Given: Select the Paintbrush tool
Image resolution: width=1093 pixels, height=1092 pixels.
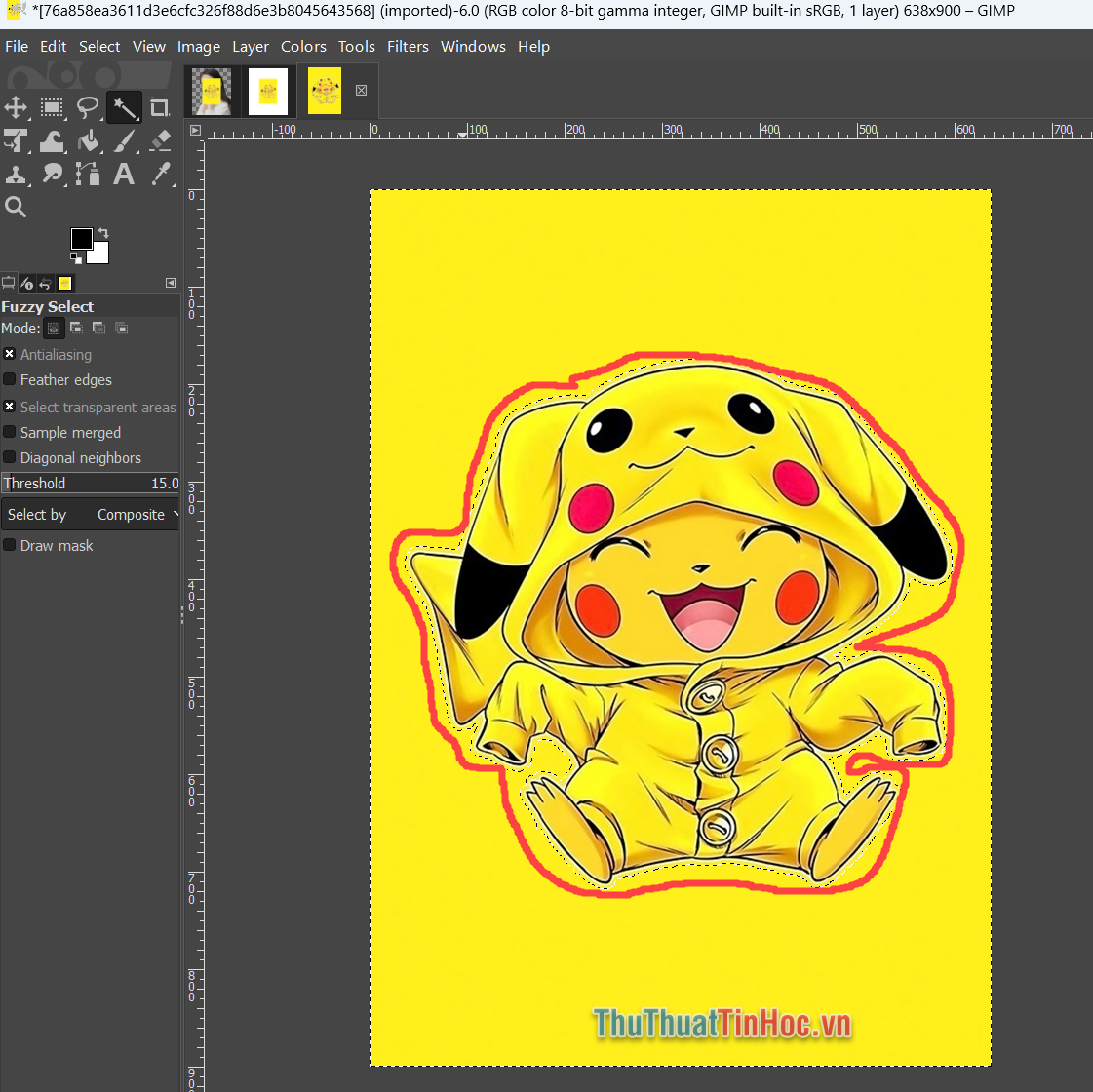Looking at the screenshot, I should tap(124, 140).
